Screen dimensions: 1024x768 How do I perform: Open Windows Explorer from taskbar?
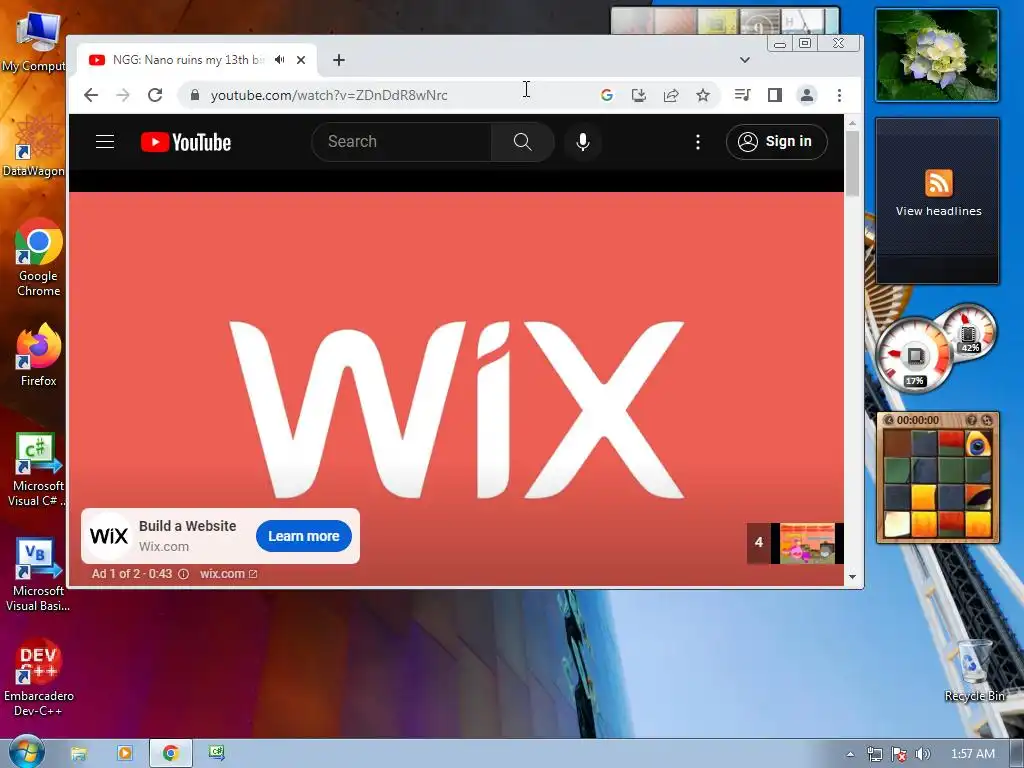click(x=78, y=754)
